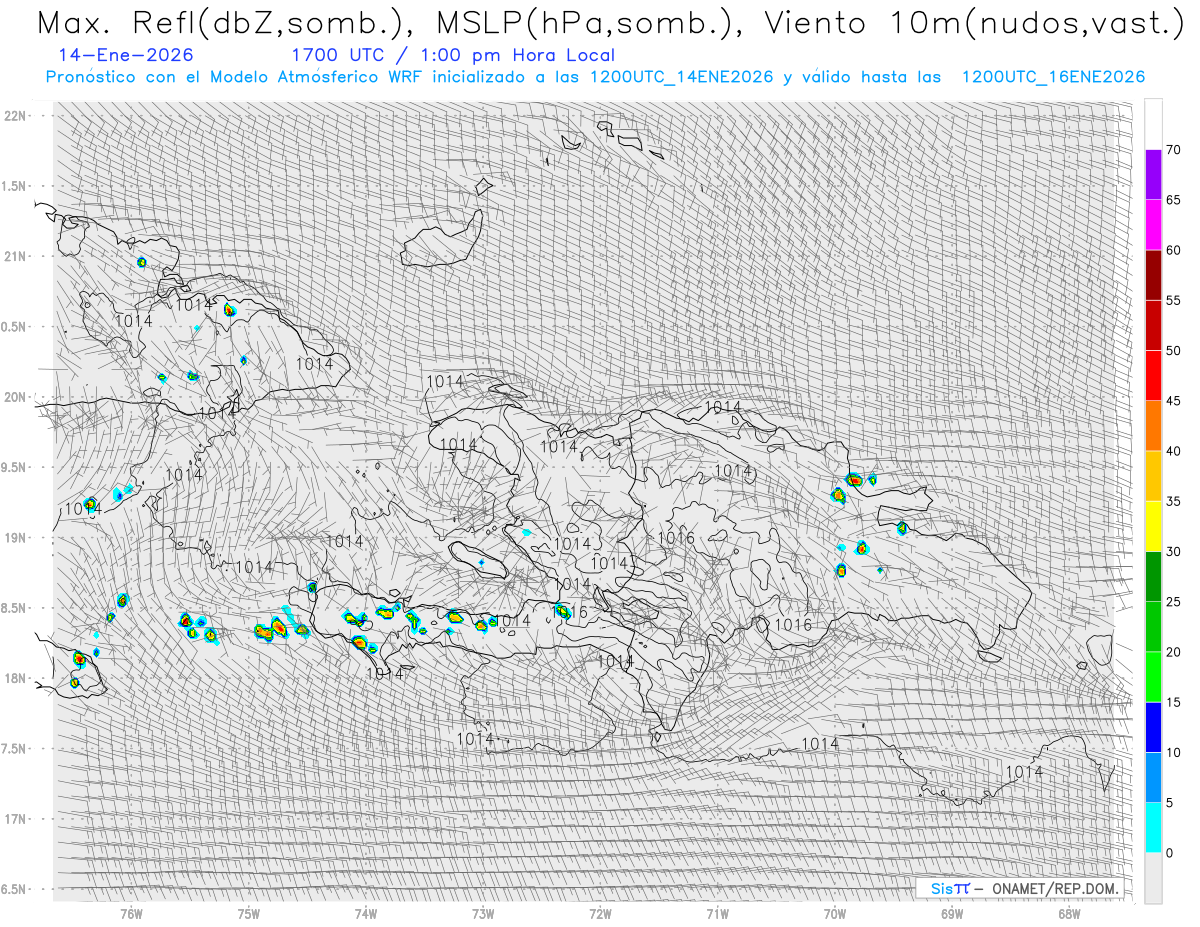Click the '69W' longitude label
The image size is (1200, 927).
click(952, 913)
